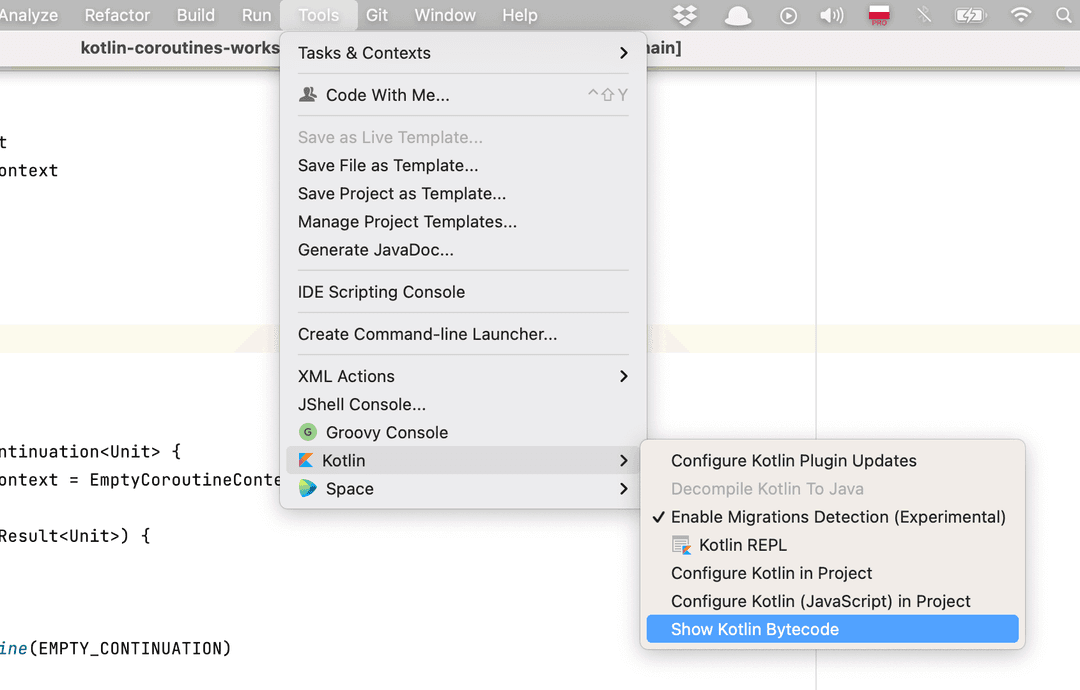The height and width of the screenshot is (690, 1080).
Task: Expand the Tasks & Contexts submenu arrow
Action: (624, 53)
